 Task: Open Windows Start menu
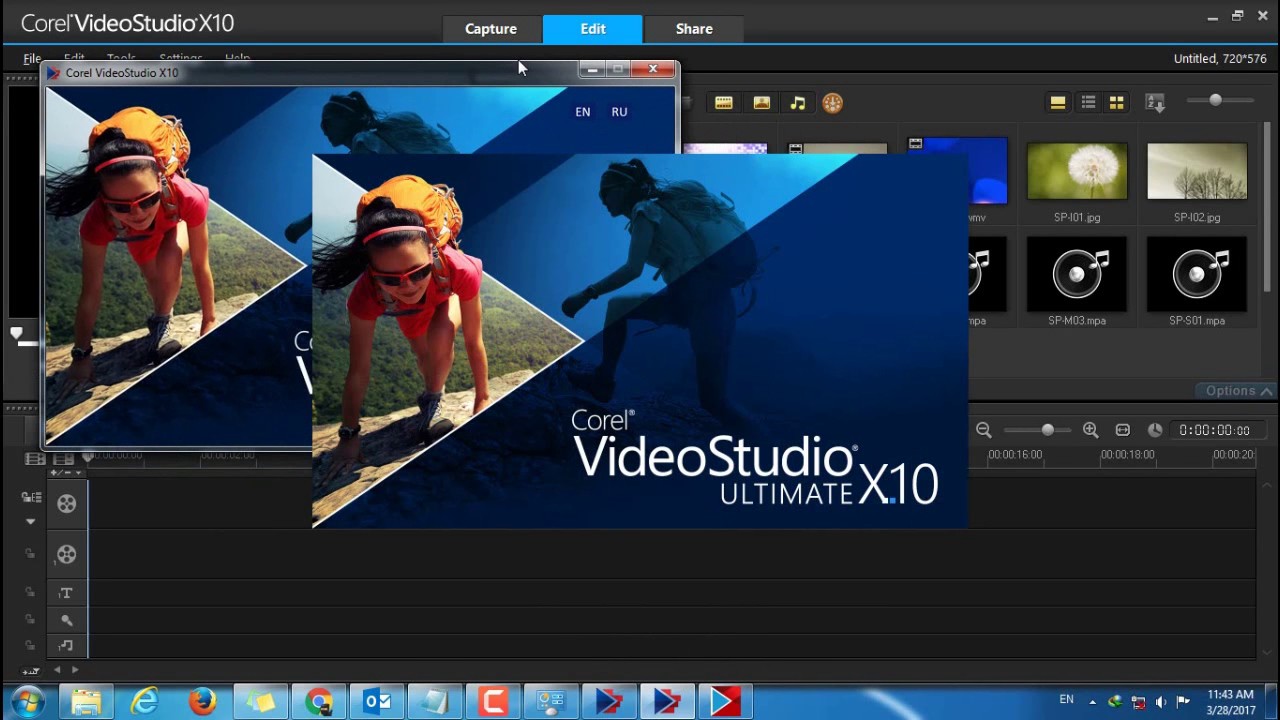[28, 701]
